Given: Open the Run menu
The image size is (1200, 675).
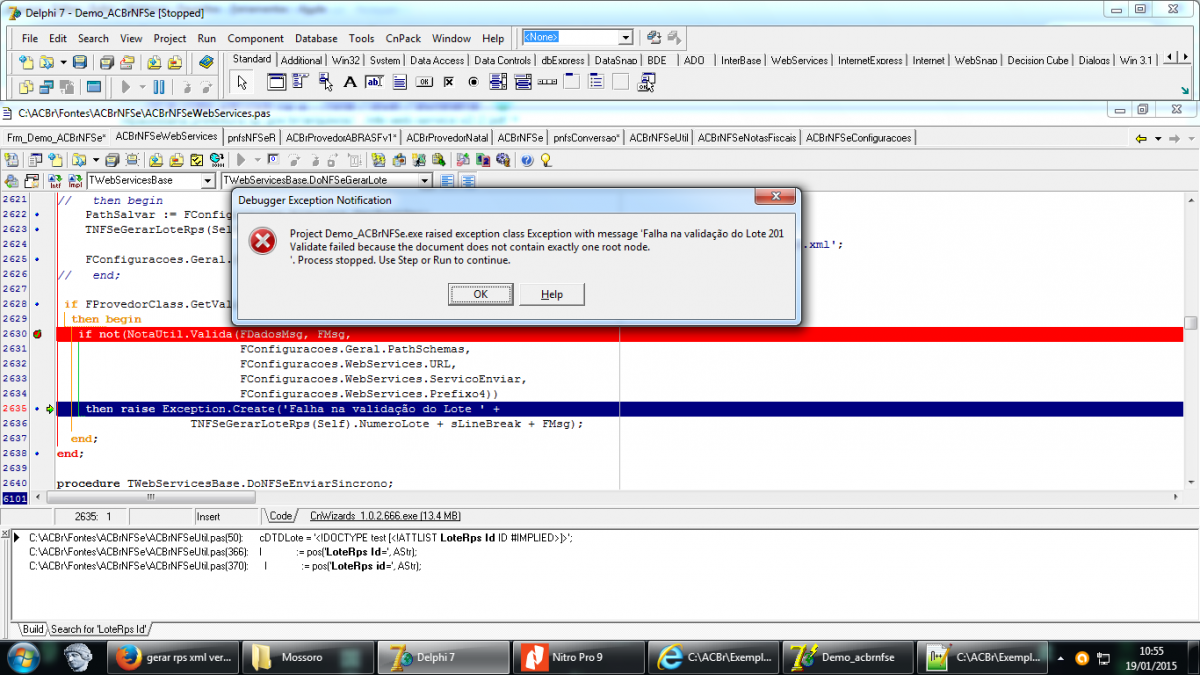Looking at the screenshot, I should pyautogui.click(x=207, y=38).
